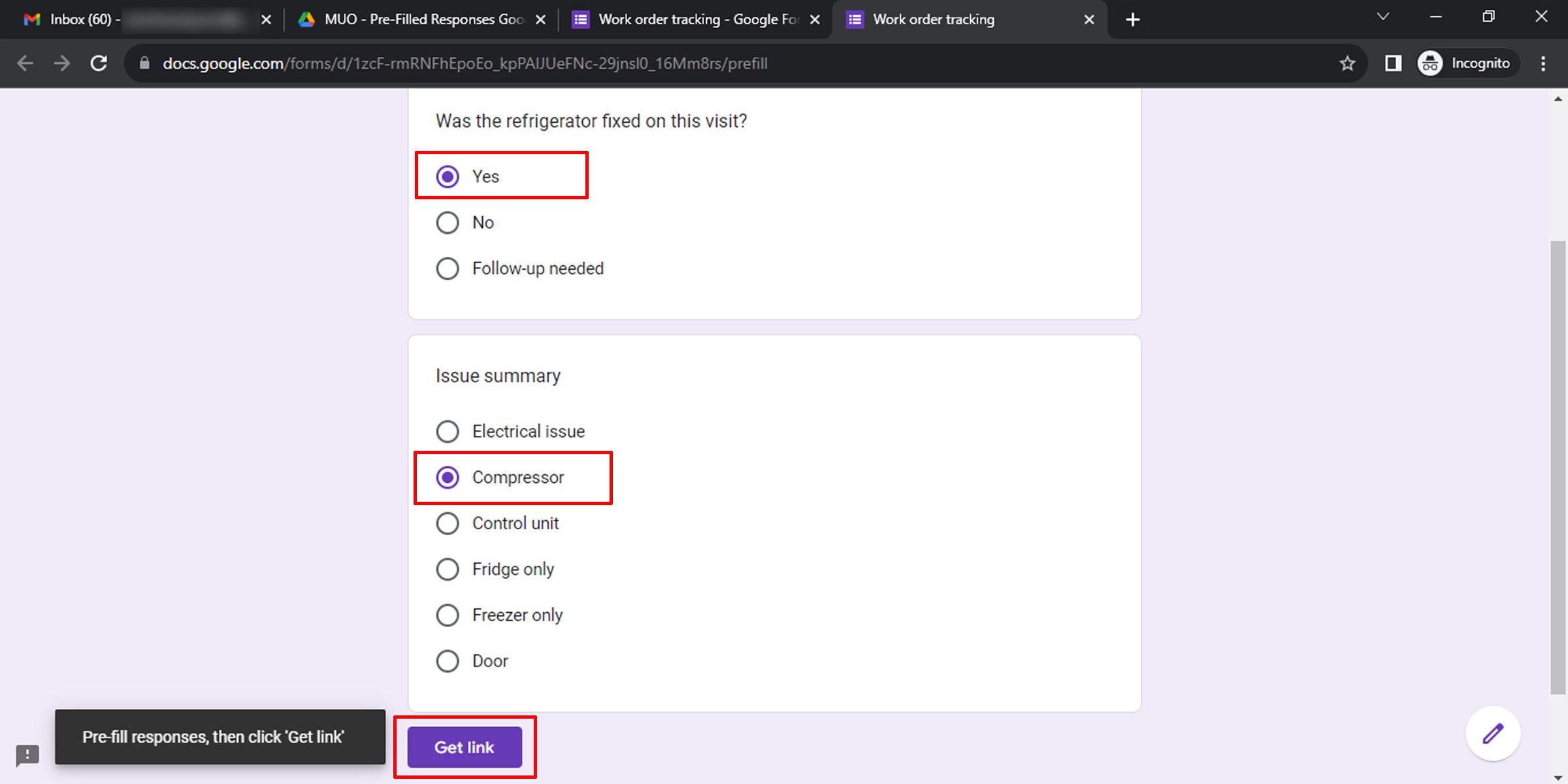
Task: Switch to the Work order tracking form tab
Action: [686, 19]
